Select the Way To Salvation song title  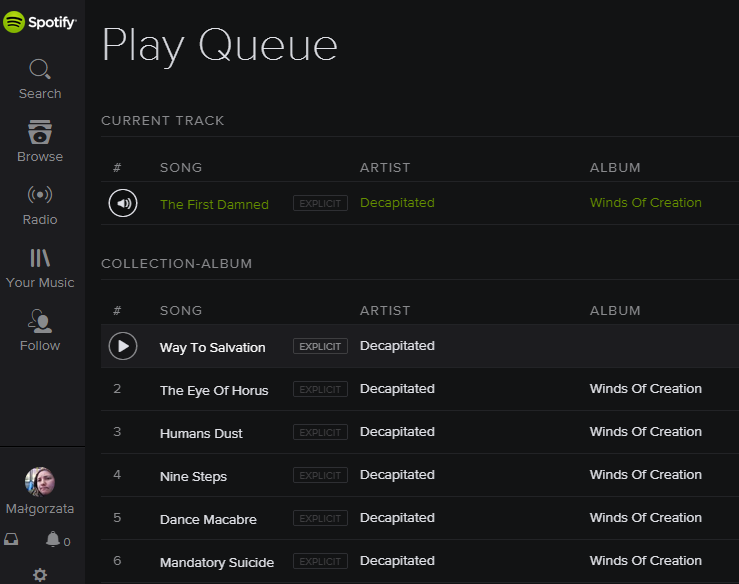pyautogui.click(x=212, y=347)
